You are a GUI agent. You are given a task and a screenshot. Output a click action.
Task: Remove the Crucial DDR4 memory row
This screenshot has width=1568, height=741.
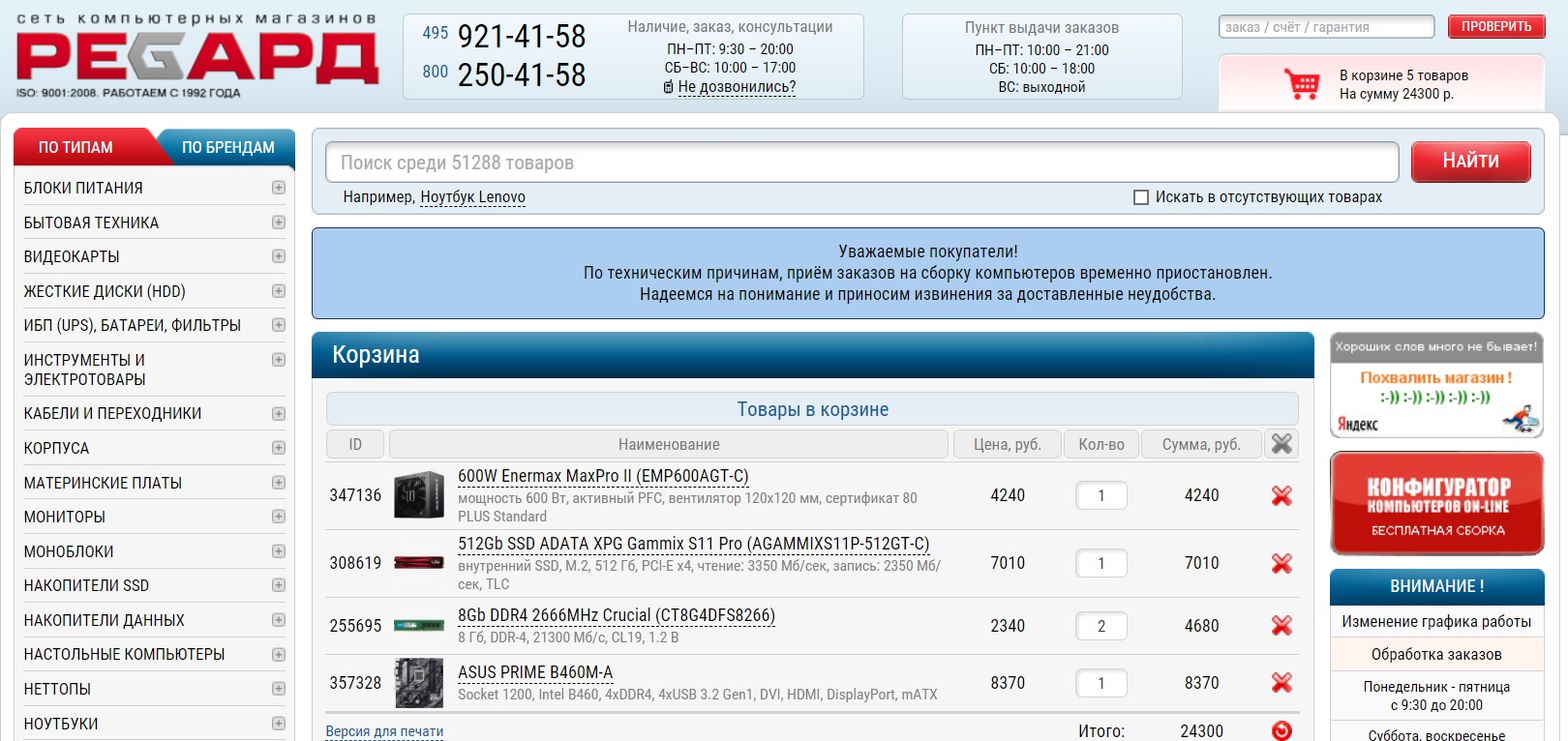[x=1282, y=626]
